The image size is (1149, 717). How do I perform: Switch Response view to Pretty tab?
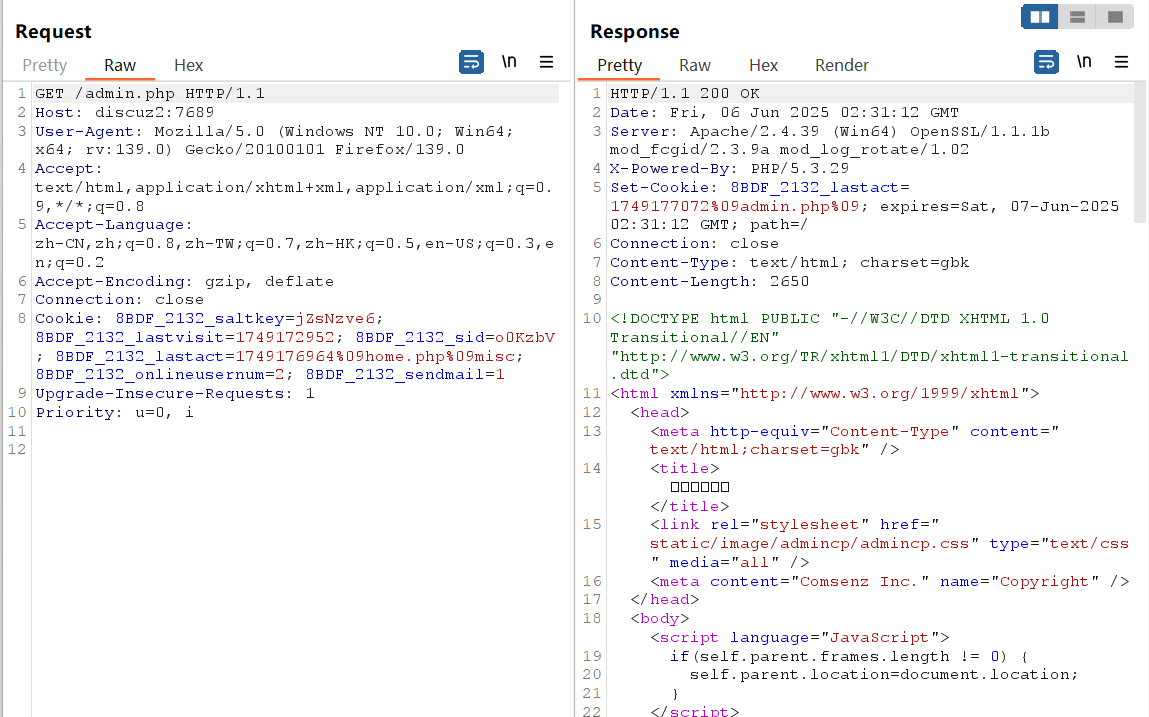(x=619, y=65)
